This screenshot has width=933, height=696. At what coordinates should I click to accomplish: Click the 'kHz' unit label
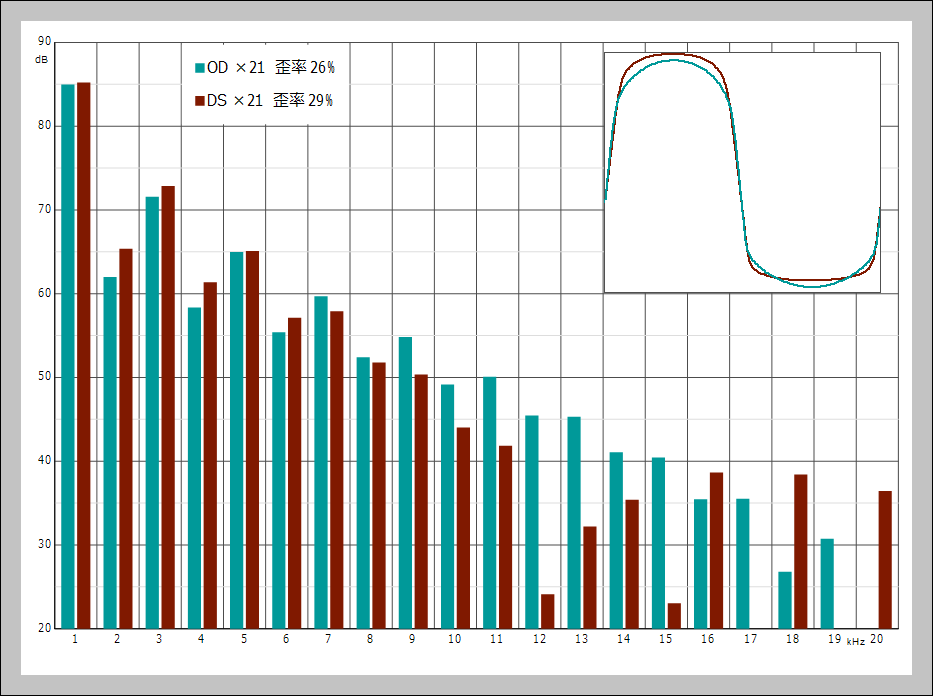[x=856, y=642]
